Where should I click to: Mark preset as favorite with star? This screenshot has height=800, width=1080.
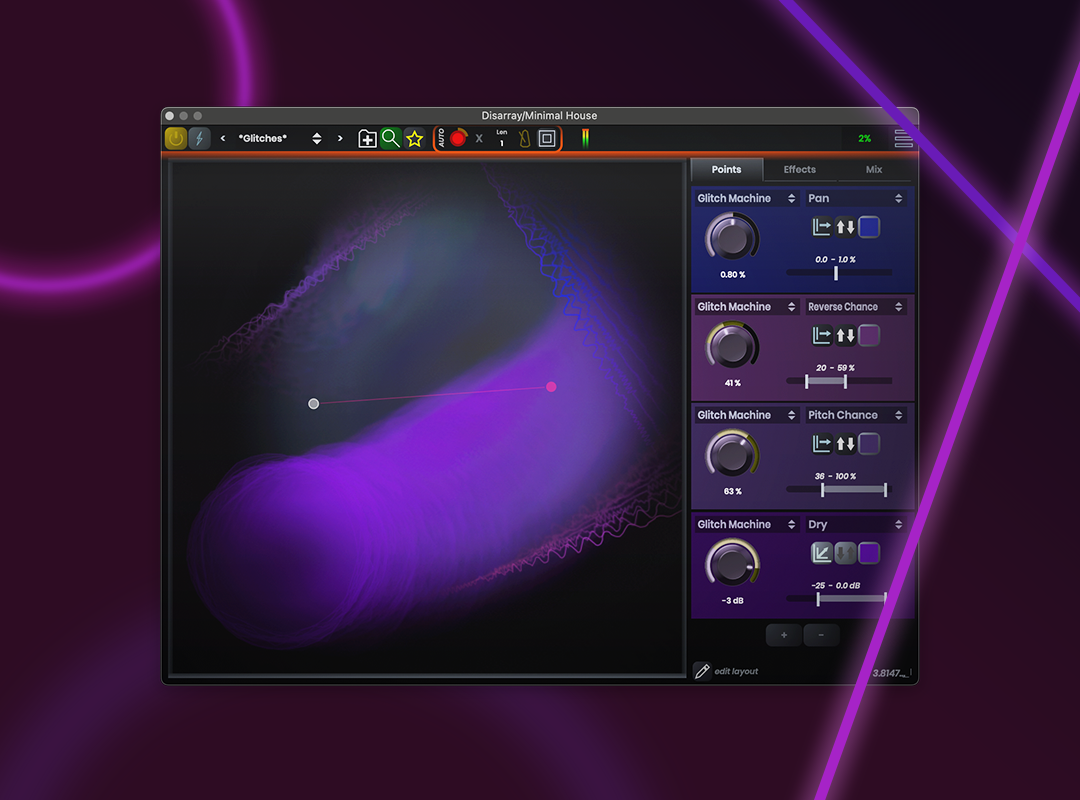(x=414, y=139)
